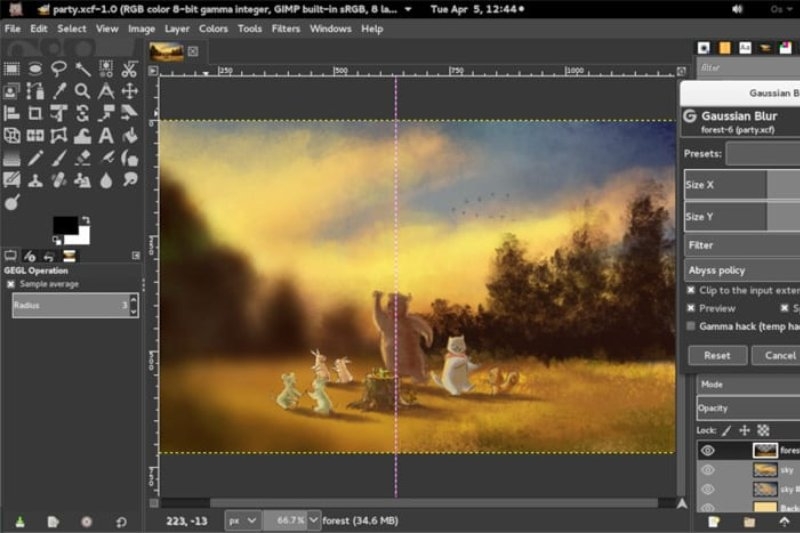
Task: Open the Windows menu
Action: (x=331, y=29)
